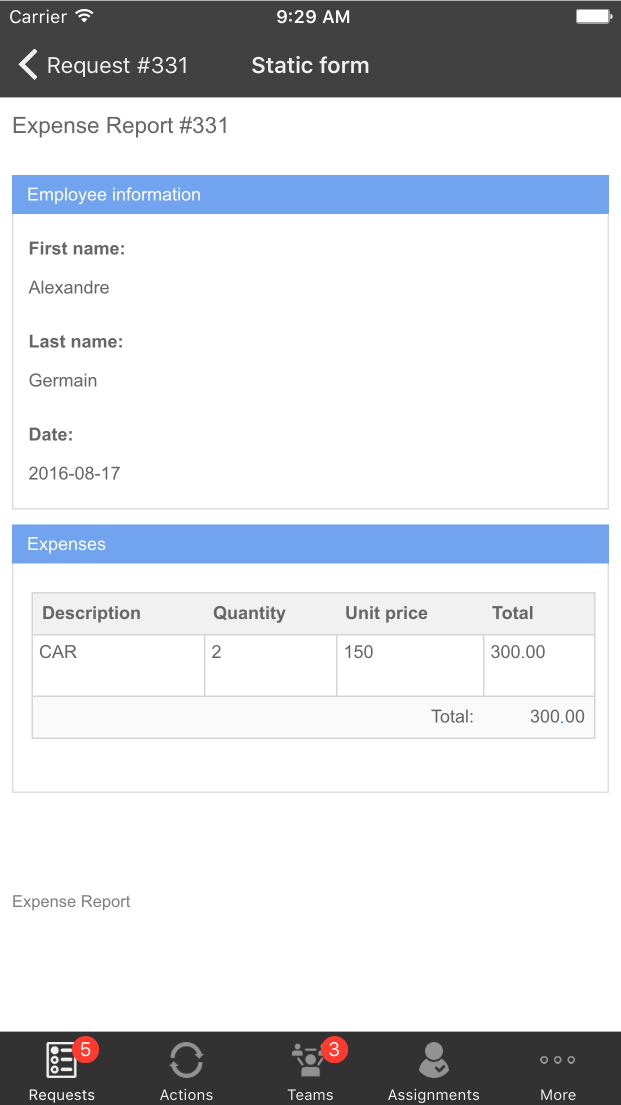Viewport: 621px width, 1105px height.
Task: Switch to the Static form tab
Action: pyautogui.click(x=310, y=64)
